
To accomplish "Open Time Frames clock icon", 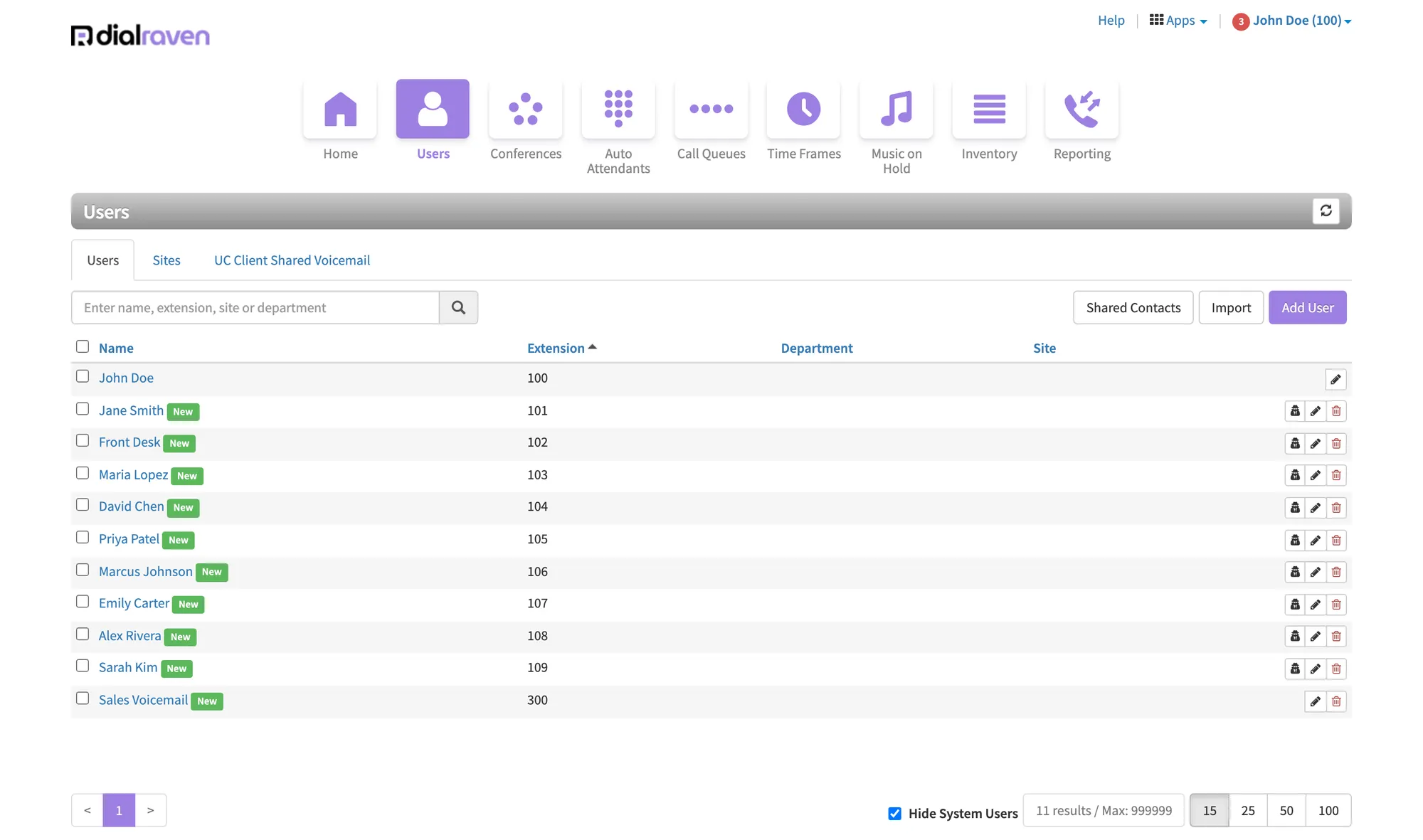I will pyautogui.click(x=803, y=109).
